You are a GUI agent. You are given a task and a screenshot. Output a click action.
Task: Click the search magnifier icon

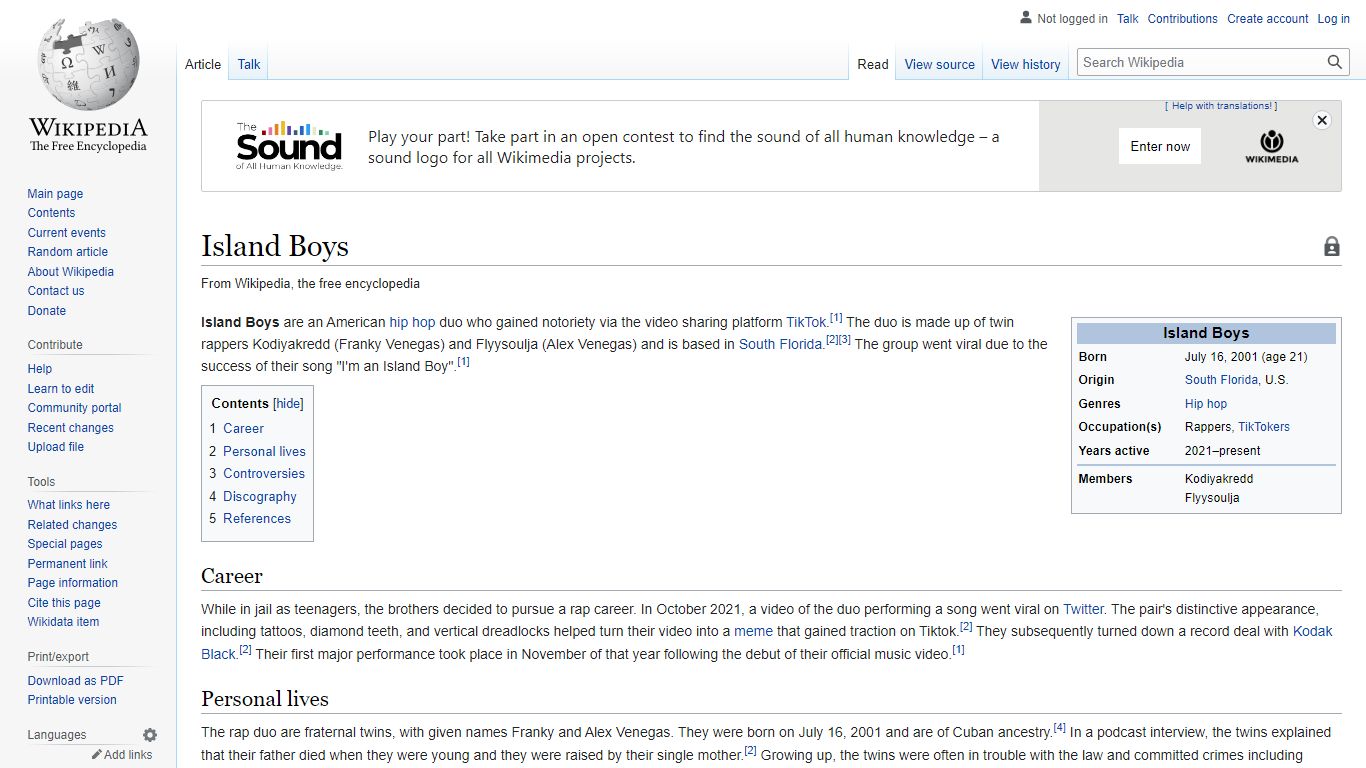pyautogui.click(x=1335, y=62)
